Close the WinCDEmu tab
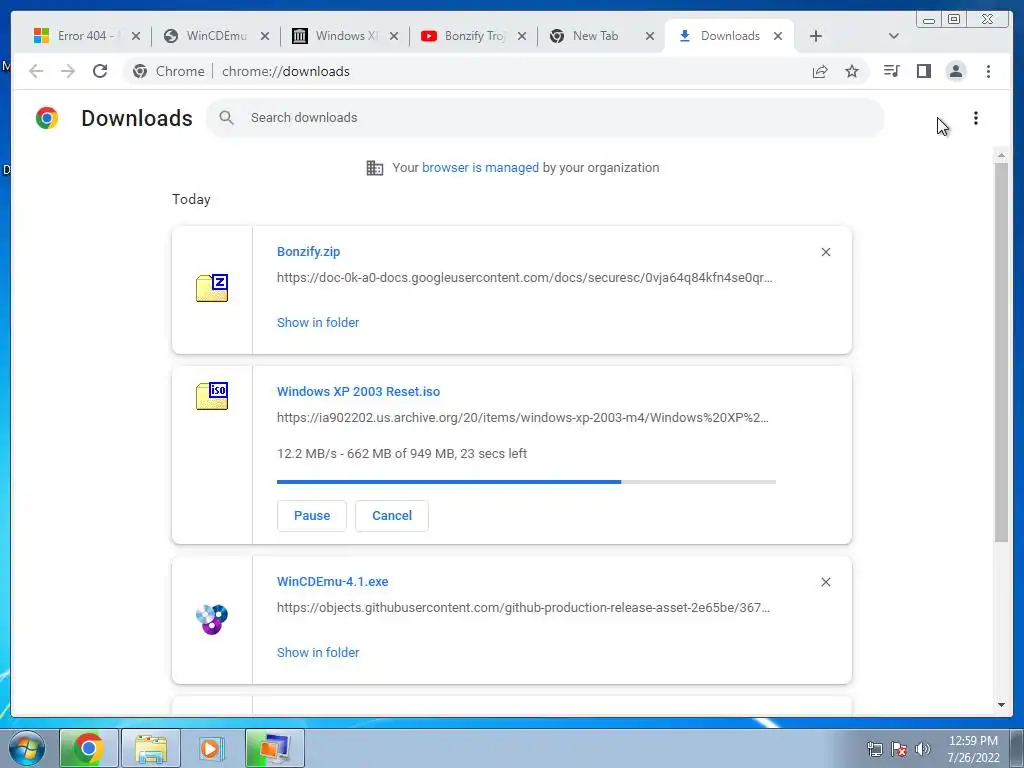The height and width of the screenshot is (768, 1024). tap(264, 37)
